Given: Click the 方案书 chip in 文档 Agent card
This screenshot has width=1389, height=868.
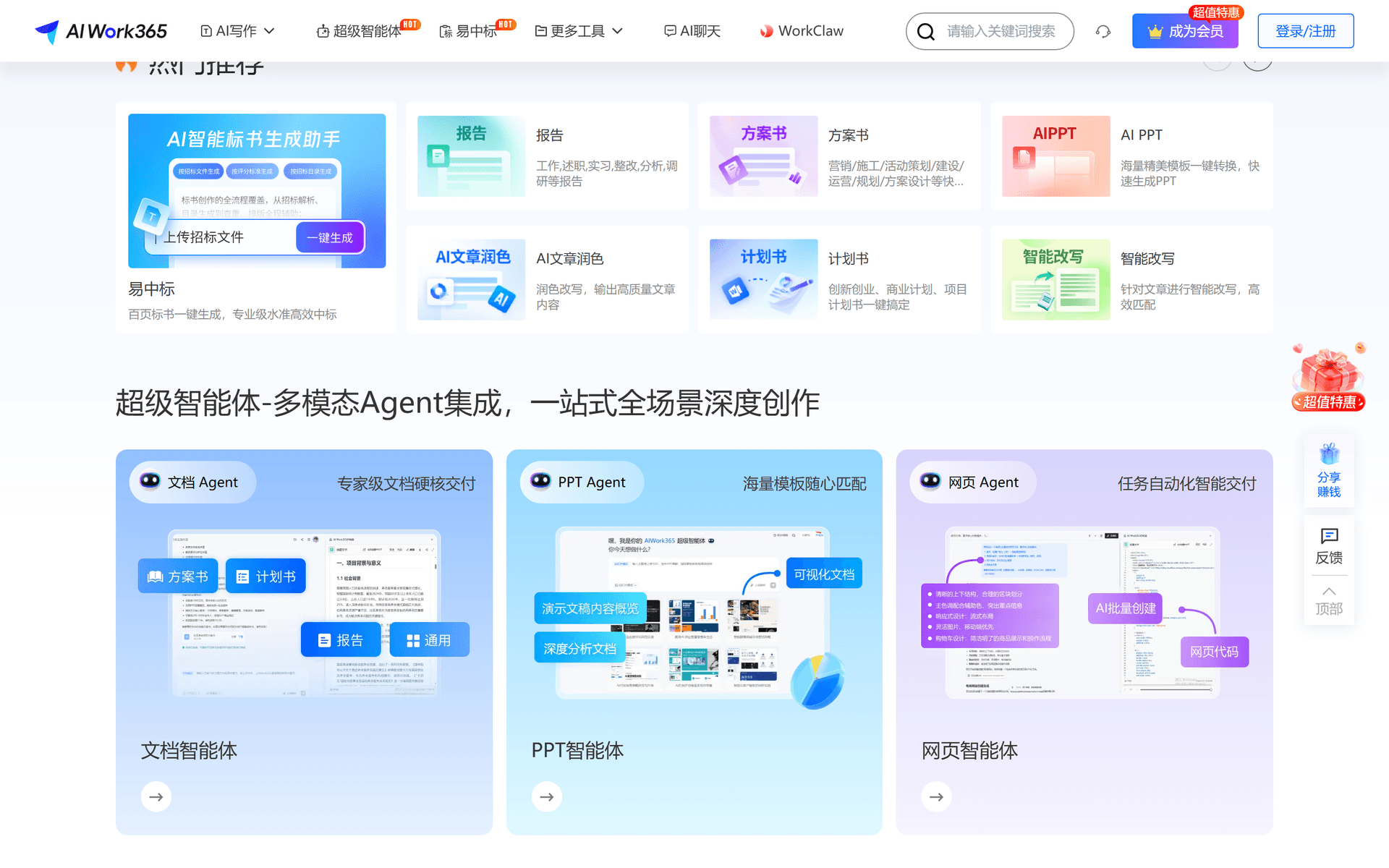Looking at the screenshot, I should [178, 576].
